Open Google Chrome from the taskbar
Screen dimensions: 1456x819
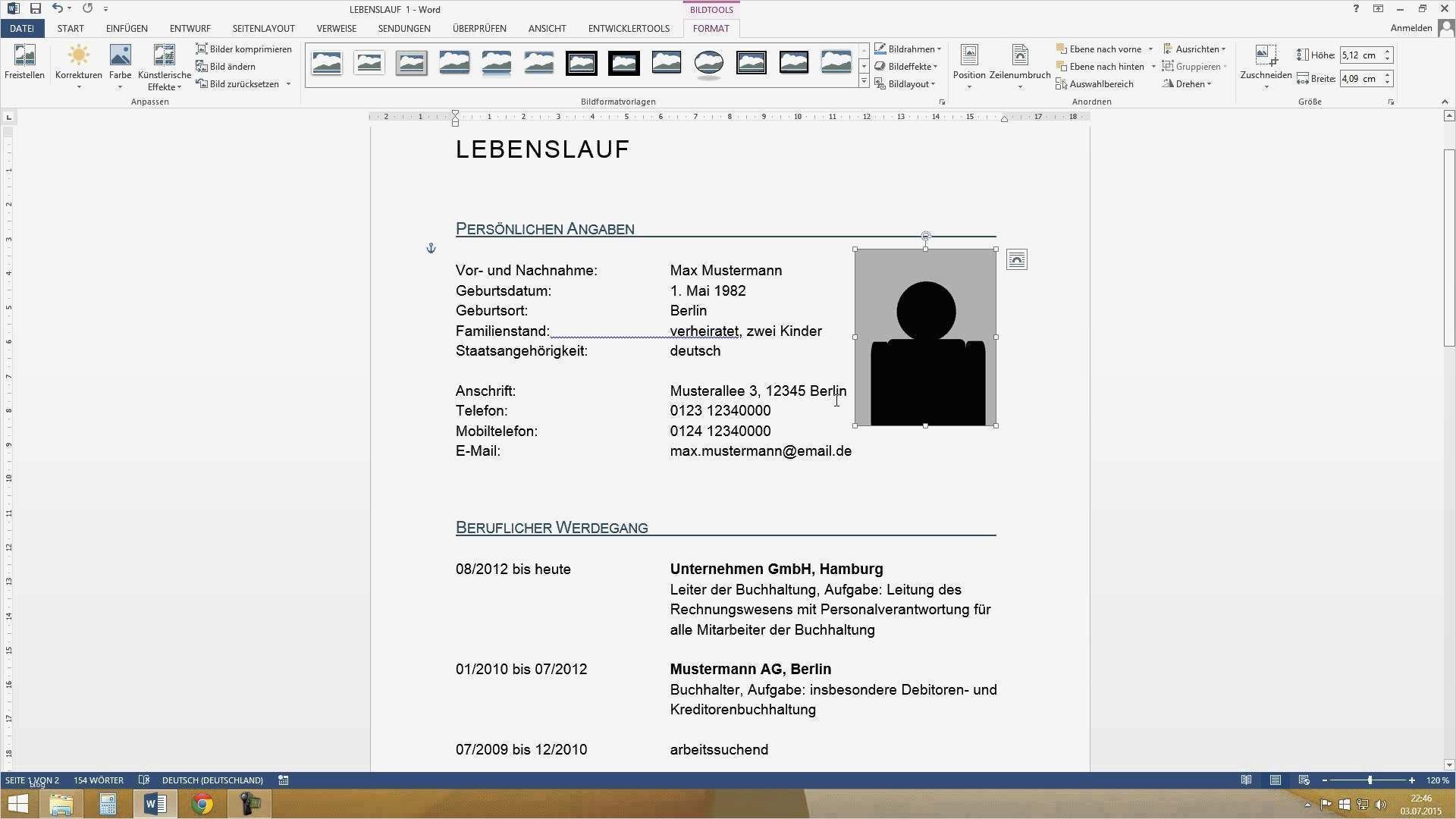point(202,803)
